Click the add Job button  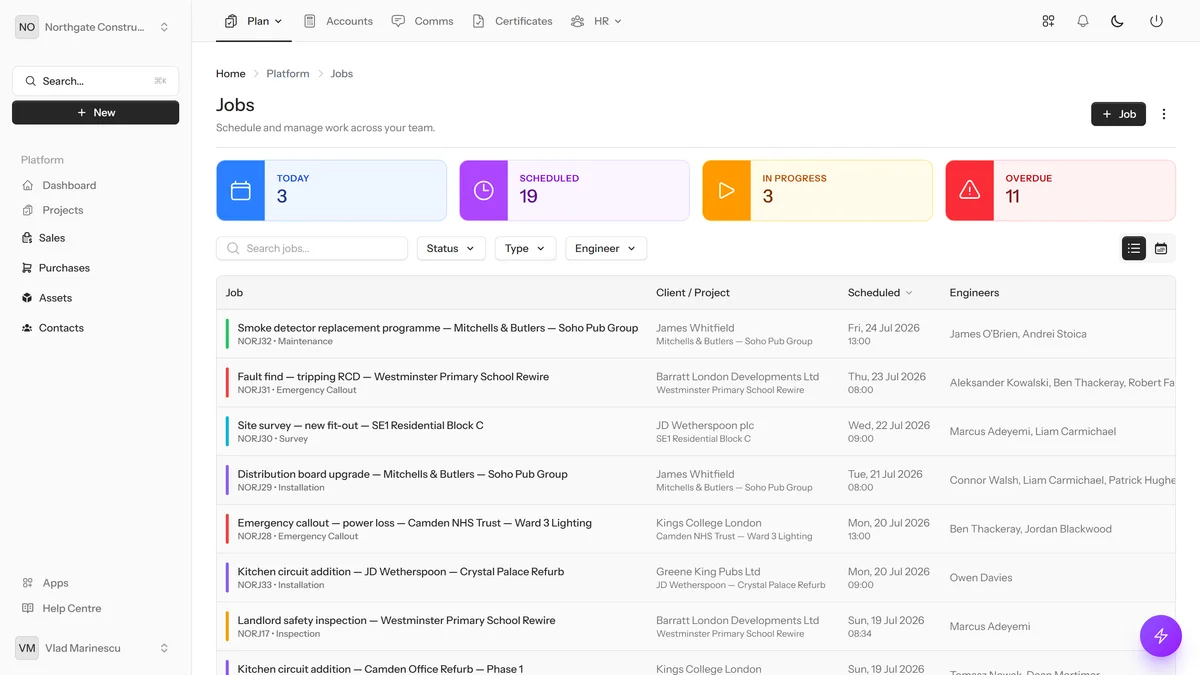(1118, 114)
